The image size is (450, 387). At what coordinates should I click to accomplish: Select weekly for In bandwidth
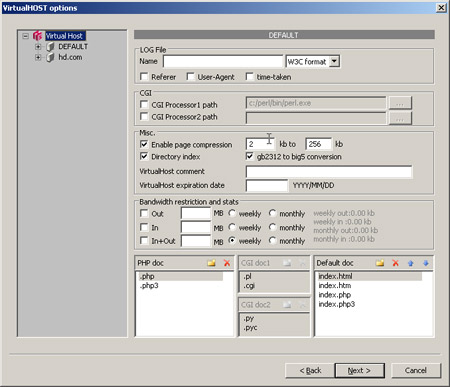coord(232,227)
